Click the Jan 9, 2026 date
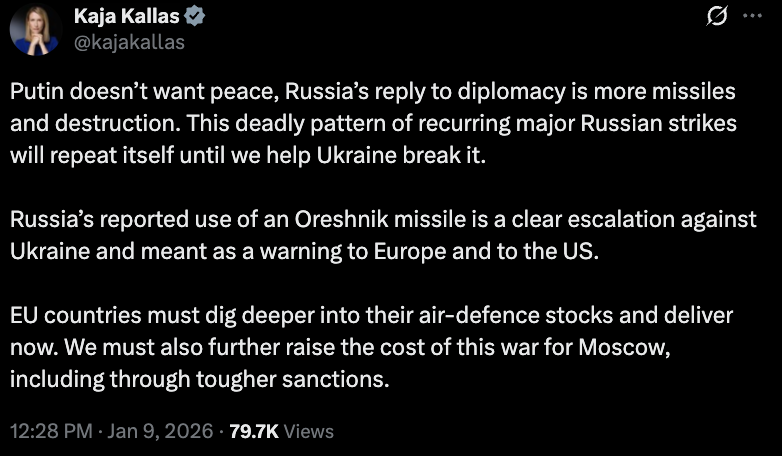 160,432
